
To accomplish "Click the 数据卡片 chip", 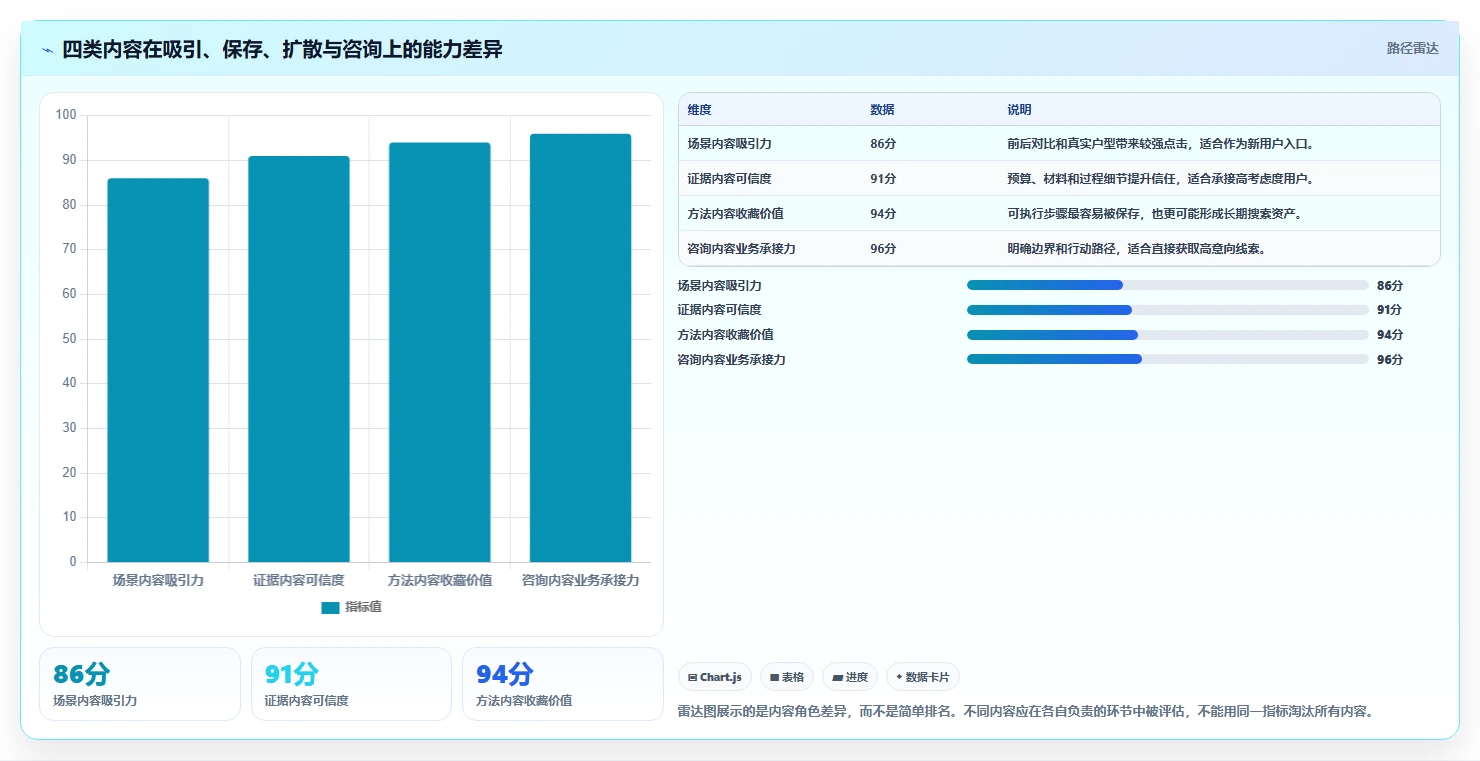I will pyautogui.click(x=922, y=677).
